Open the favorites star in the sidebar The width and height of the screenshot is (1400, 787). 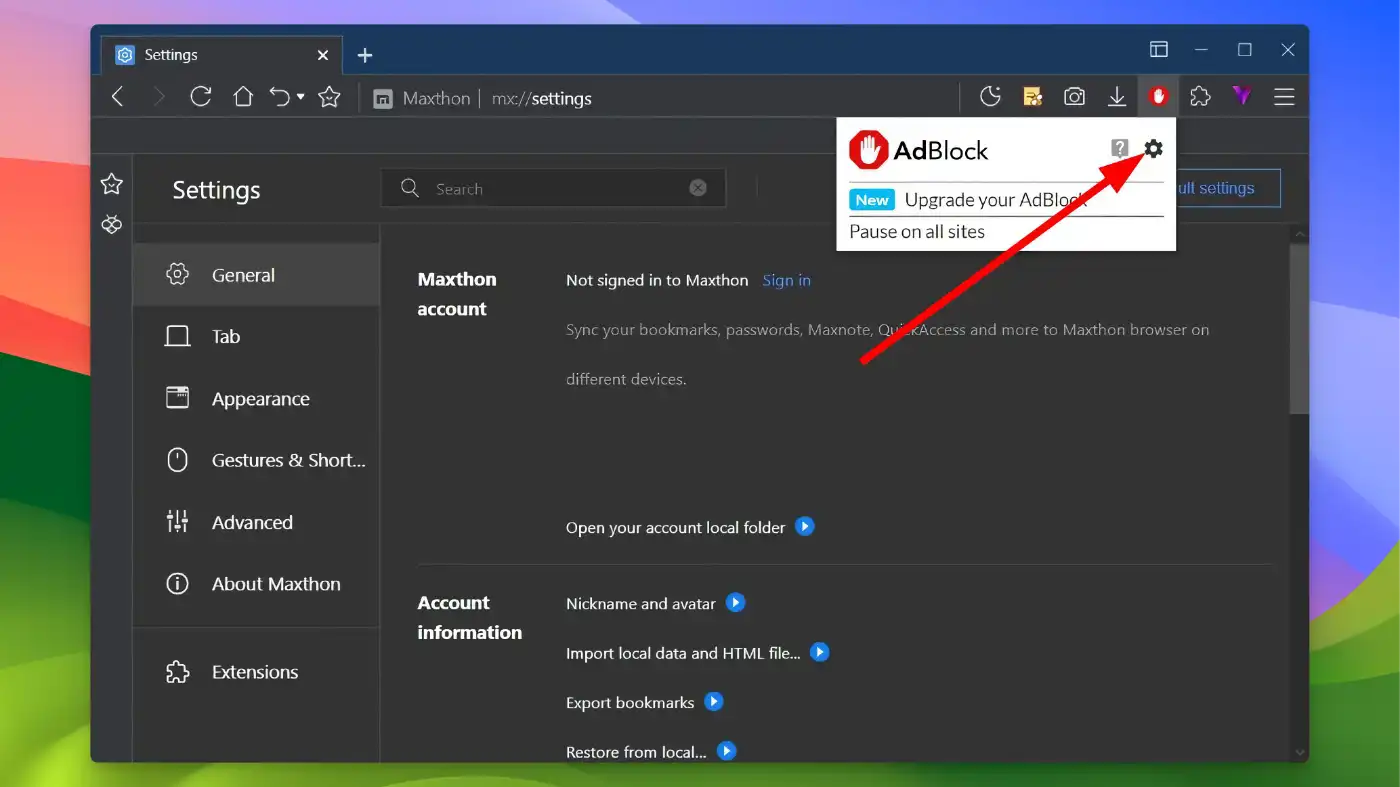(x=111, y=183)
